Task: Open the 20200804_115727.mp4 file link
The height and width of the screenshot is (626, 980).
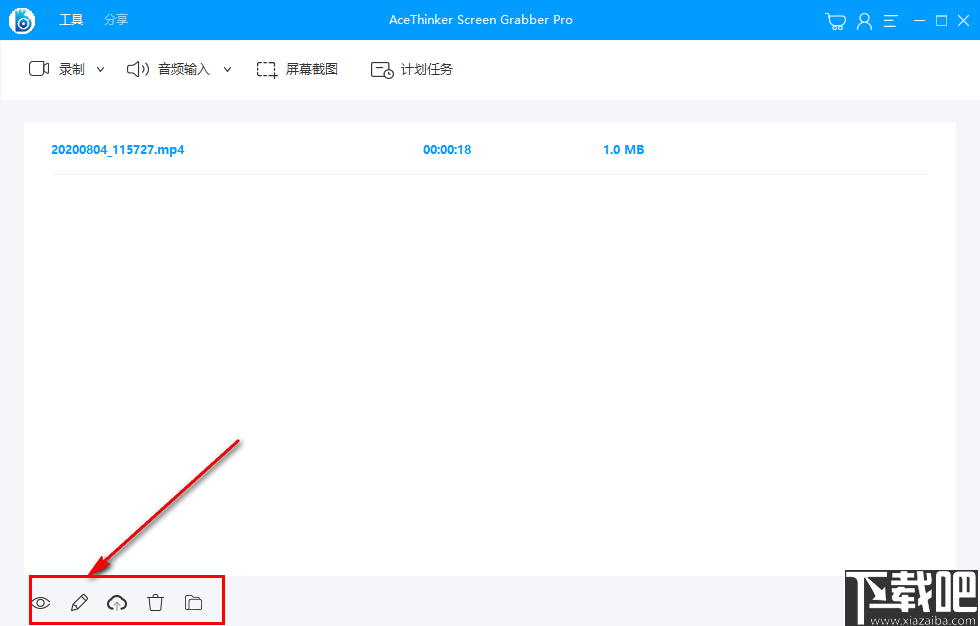Action: pos(118,149)
